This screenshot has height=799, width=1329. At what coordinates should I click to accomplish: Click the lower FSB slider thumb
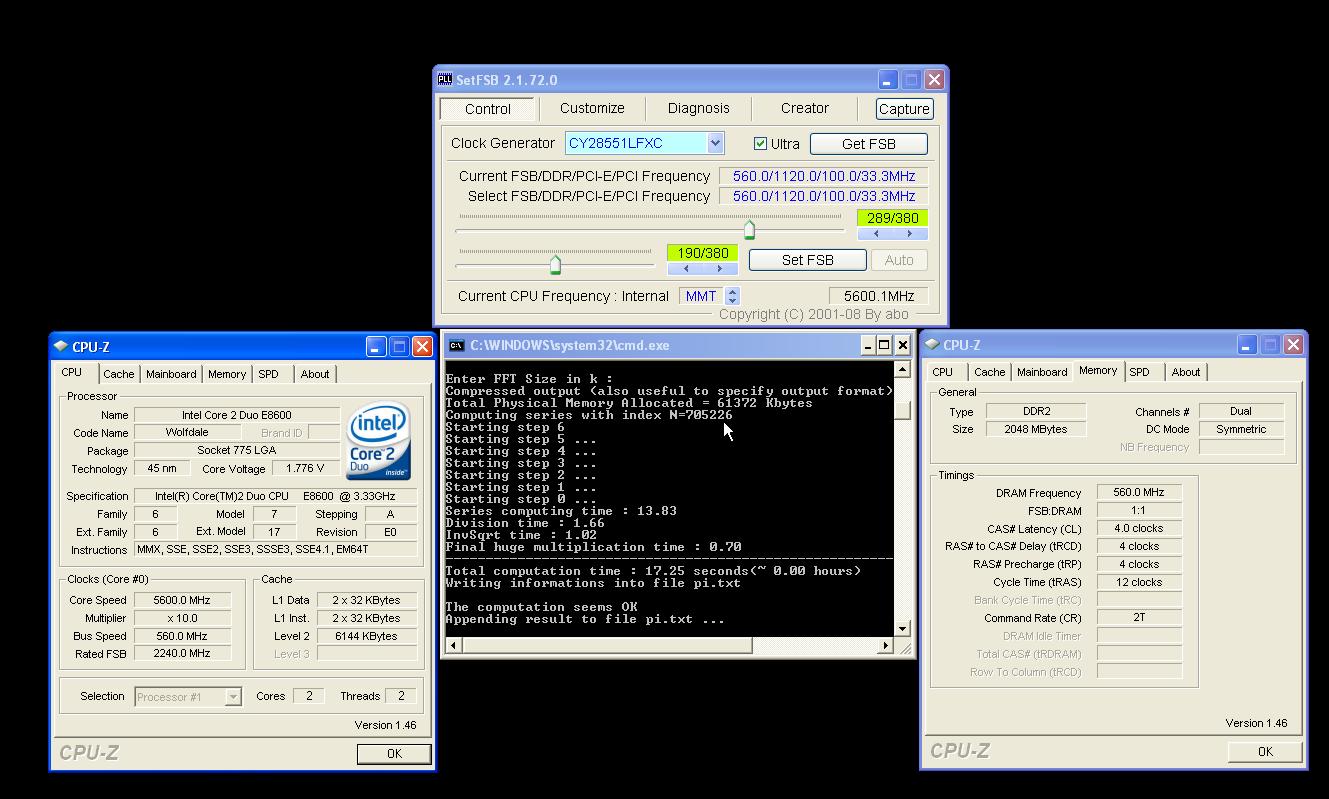pos(555,265)
